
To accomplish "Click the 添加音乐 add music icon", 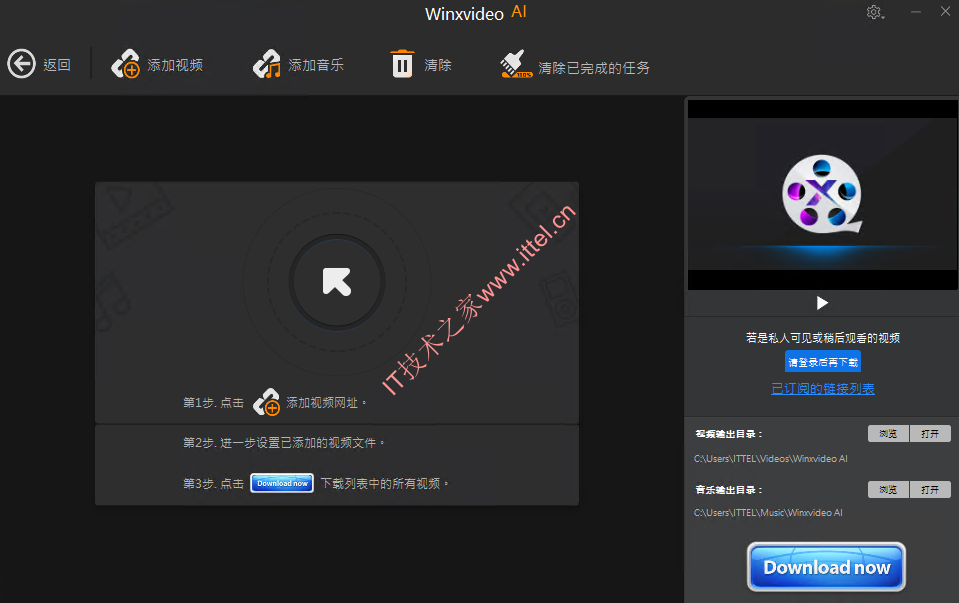I will (267, 64).
